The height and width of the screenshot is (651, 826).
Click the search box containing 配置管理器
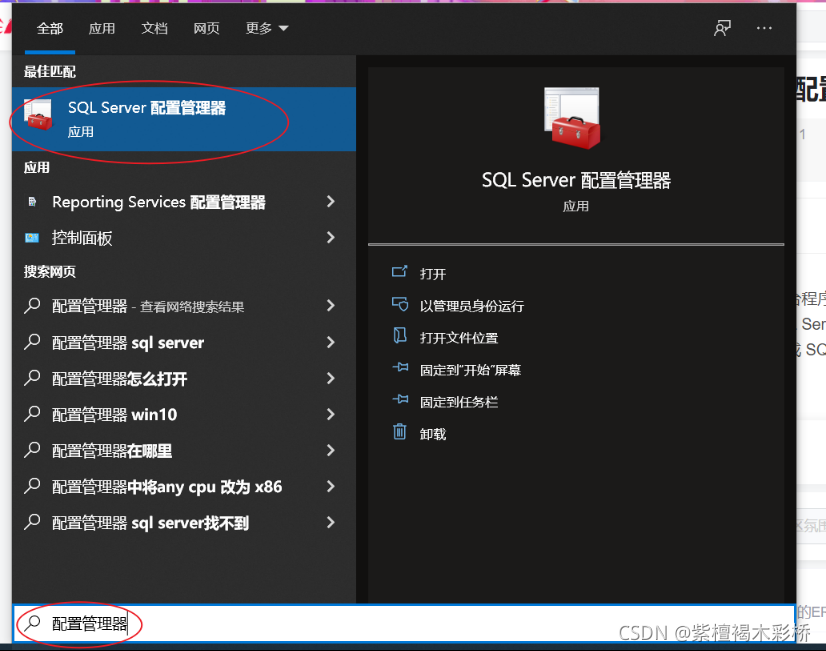404,623
